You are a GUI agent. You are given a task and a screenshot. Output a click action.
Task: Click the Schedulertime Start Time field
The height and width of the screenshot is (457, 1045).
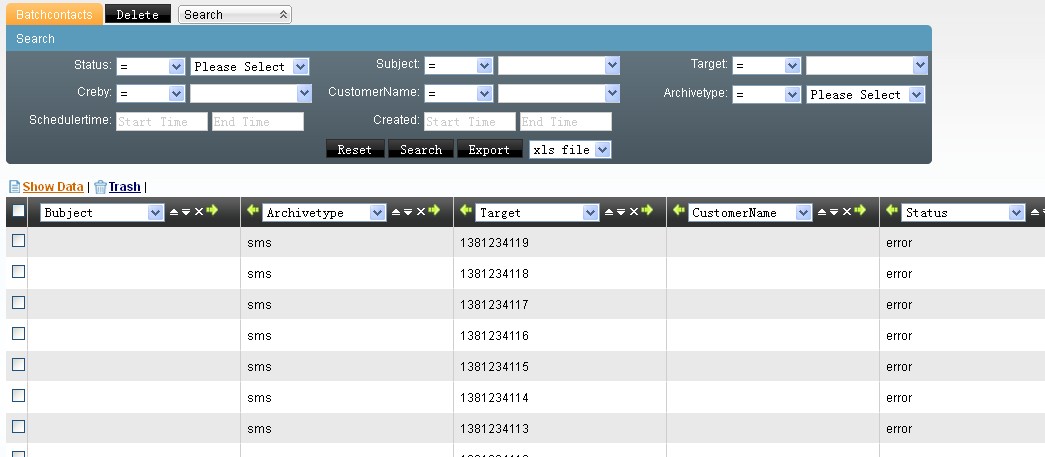[161, 122]
